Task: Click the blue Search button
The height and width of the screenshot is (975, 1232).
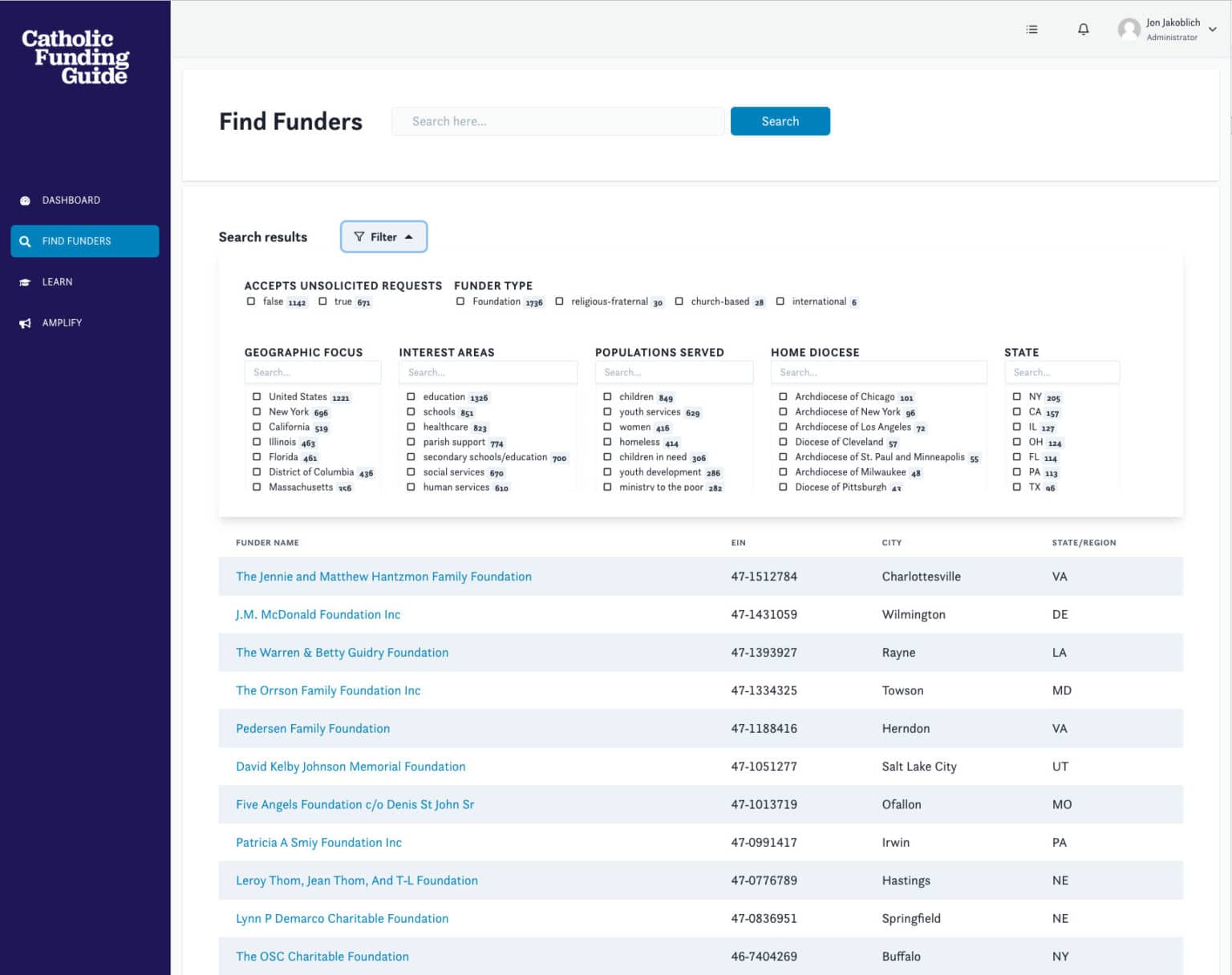Action: [x=780, y=121]
